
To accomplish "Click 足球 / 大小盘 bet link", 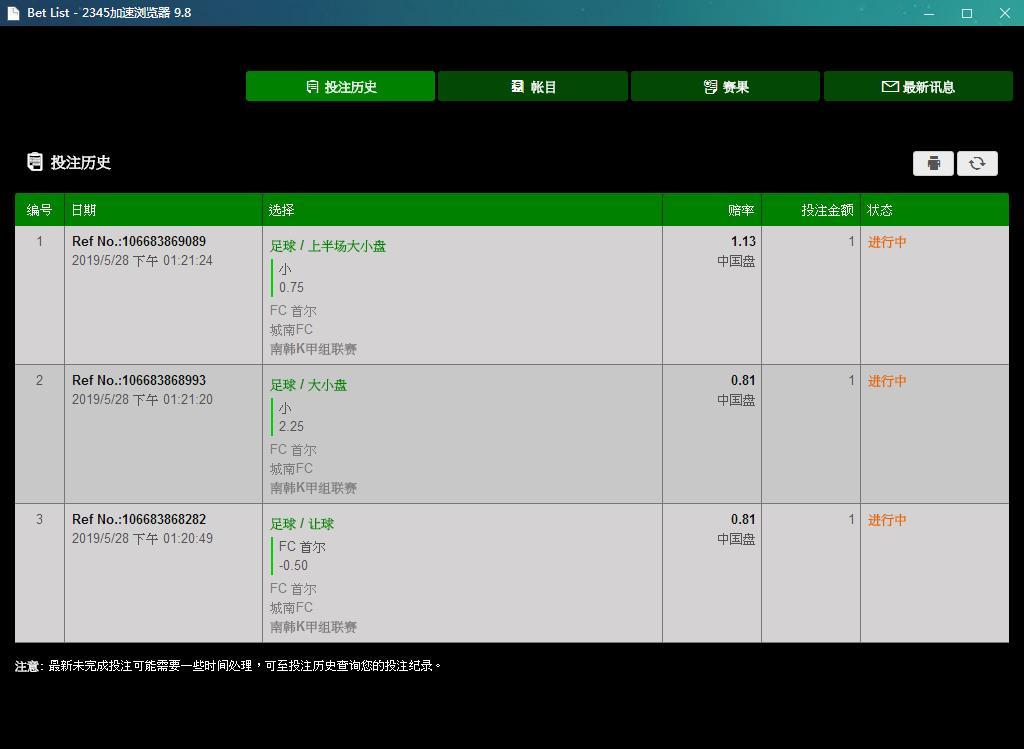I will coord(308,385).
